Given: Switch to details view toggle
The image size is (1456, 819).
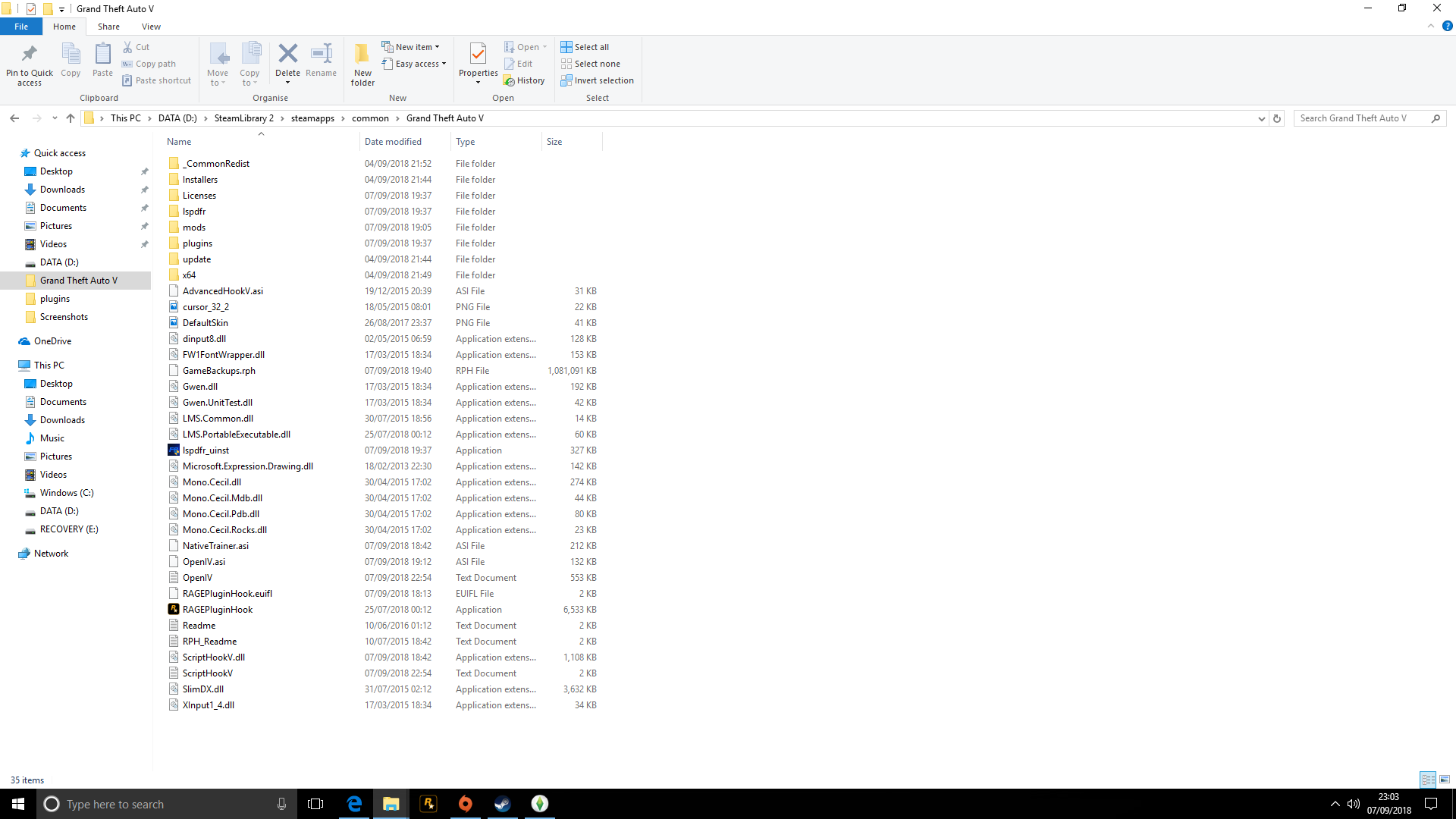Looking at the screenshot, I should 1428,780.
